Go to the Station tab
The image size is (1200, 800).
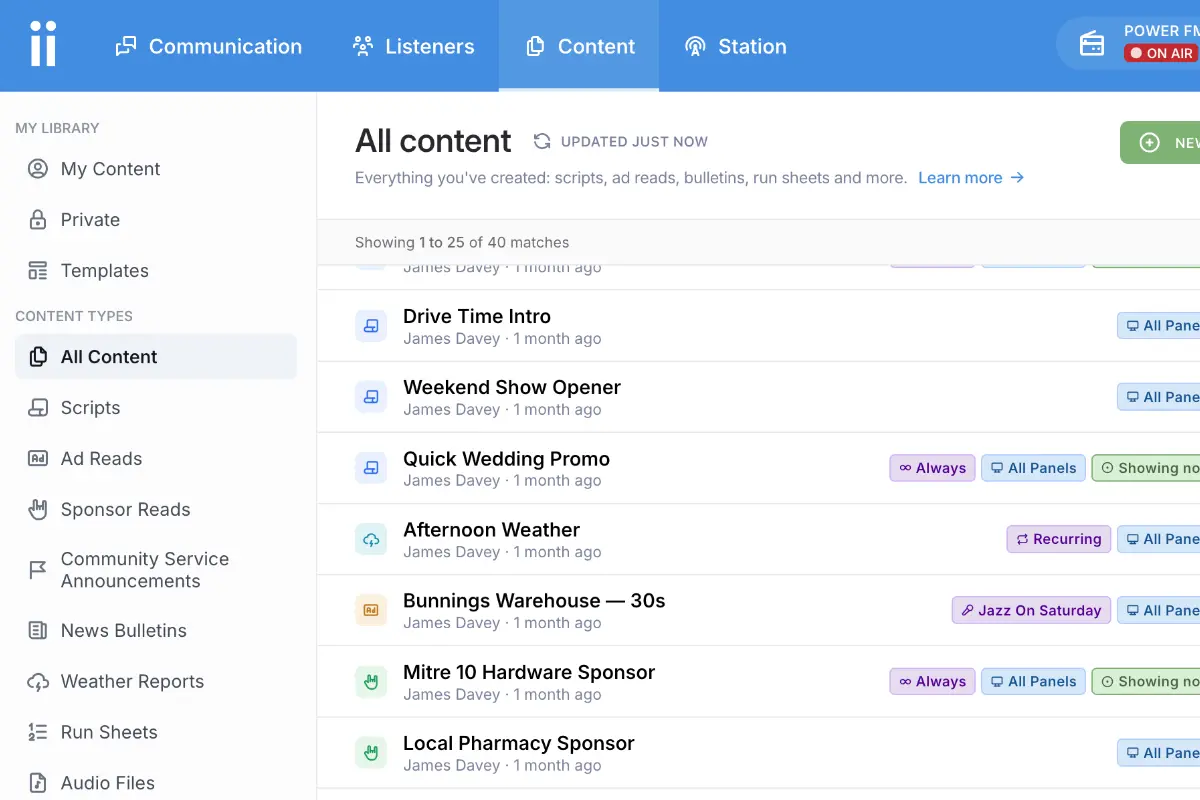[735, 46]
